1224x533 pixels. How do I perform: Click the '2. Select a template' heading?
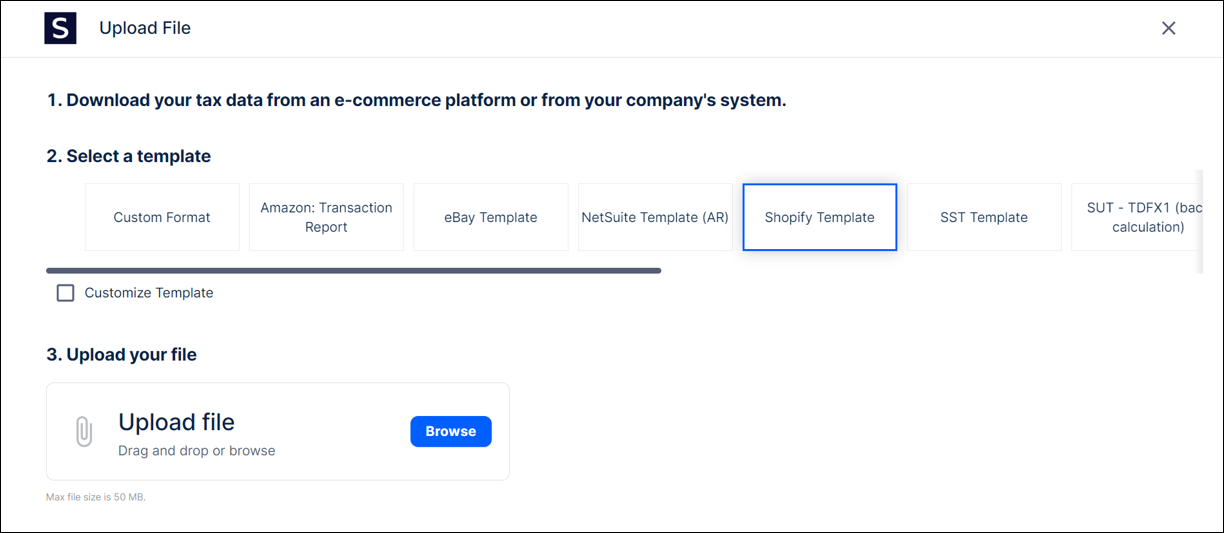coord(128,156)
